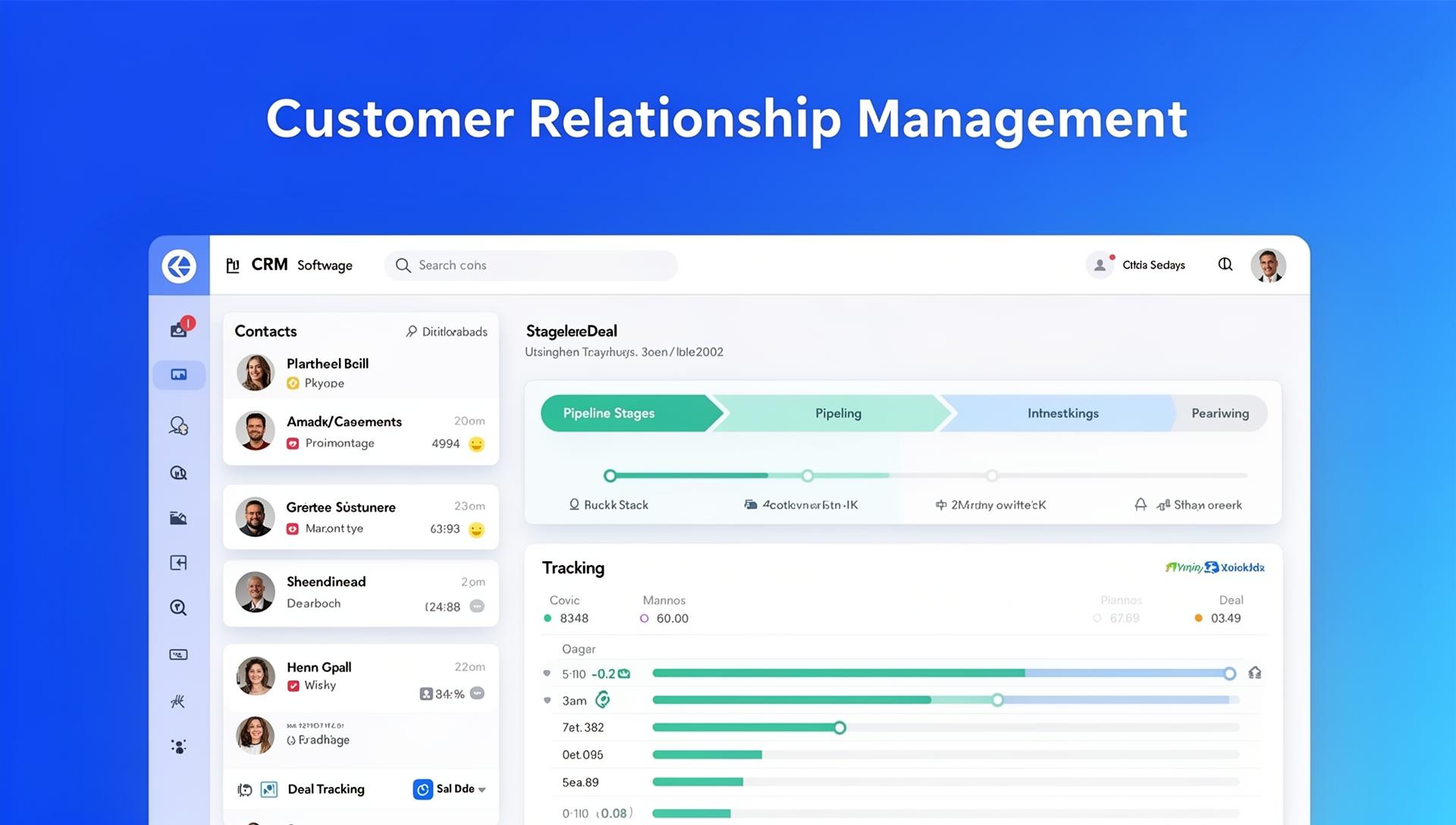
Task: Select the highlighted card icon in sidebar
Action: coord(179,375)
